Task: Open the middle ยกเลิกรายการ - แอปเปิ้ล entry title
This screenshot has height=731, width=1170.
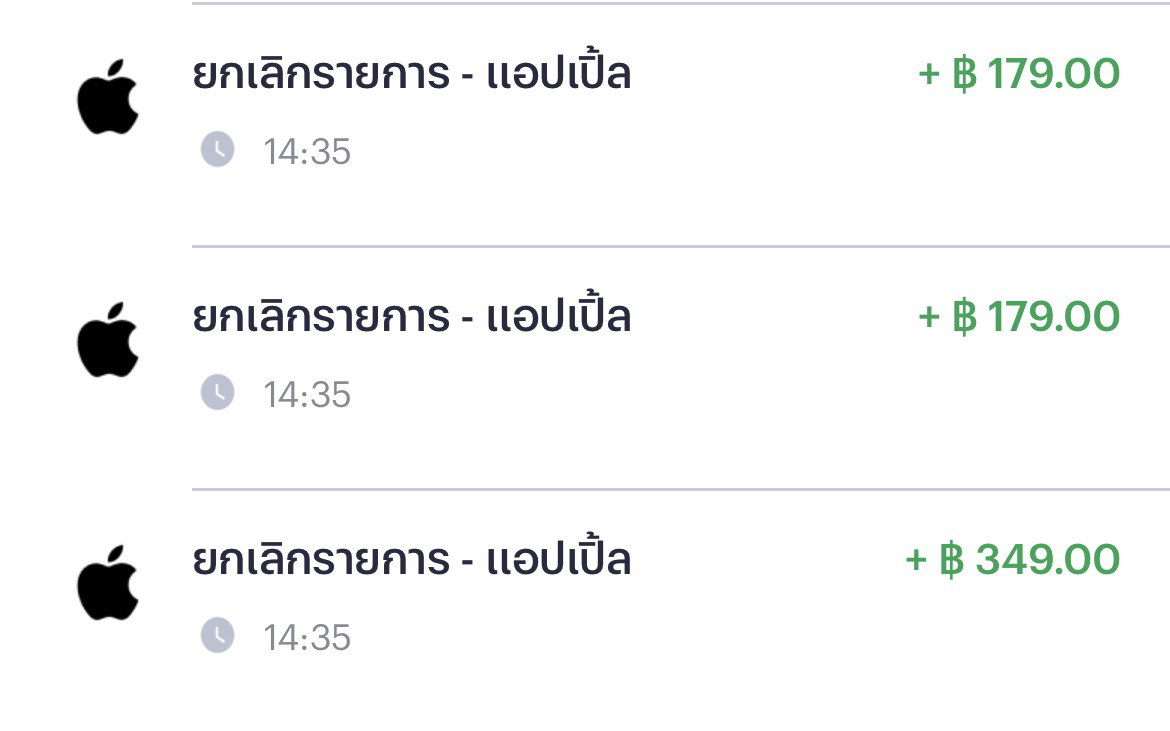Action: (412, 316)
